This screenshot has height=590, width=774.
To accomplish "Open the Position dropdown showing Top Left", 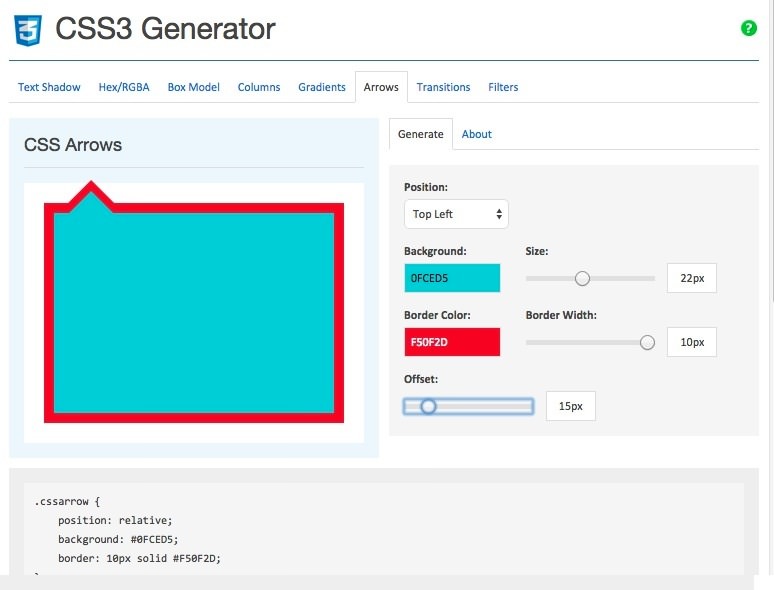I will (456, 214).
